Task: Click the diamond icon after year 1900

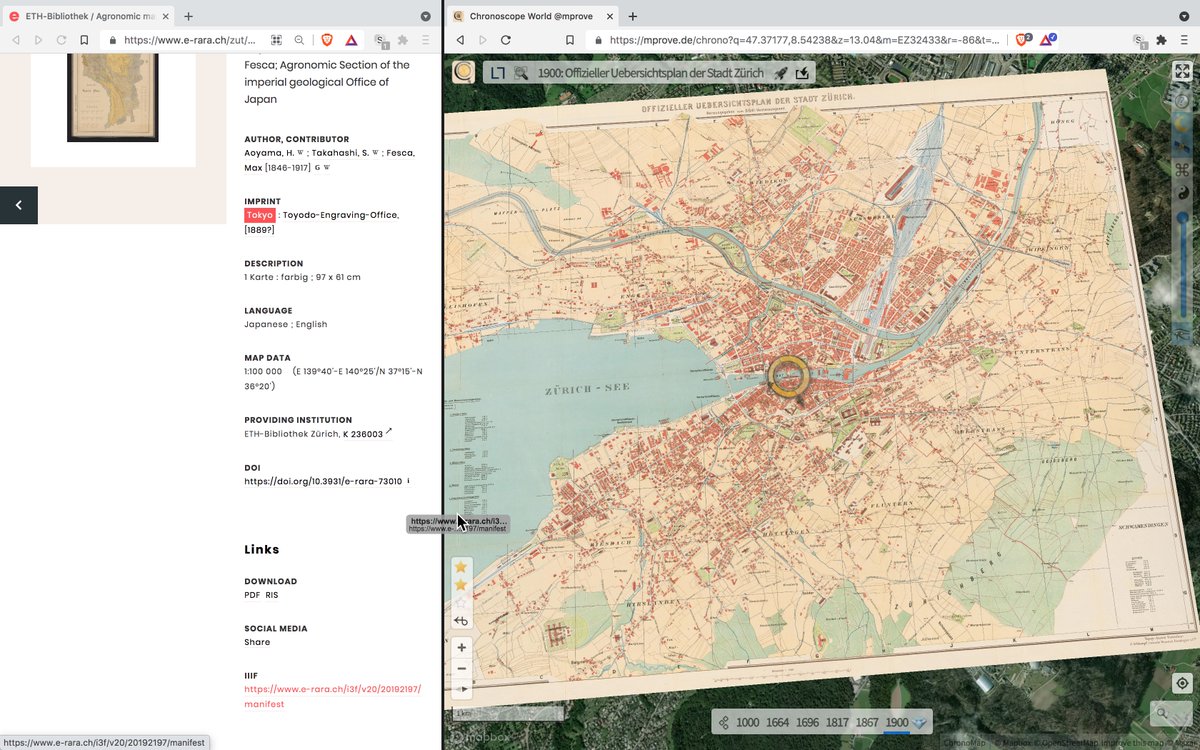Action: [x=920, y=722]
